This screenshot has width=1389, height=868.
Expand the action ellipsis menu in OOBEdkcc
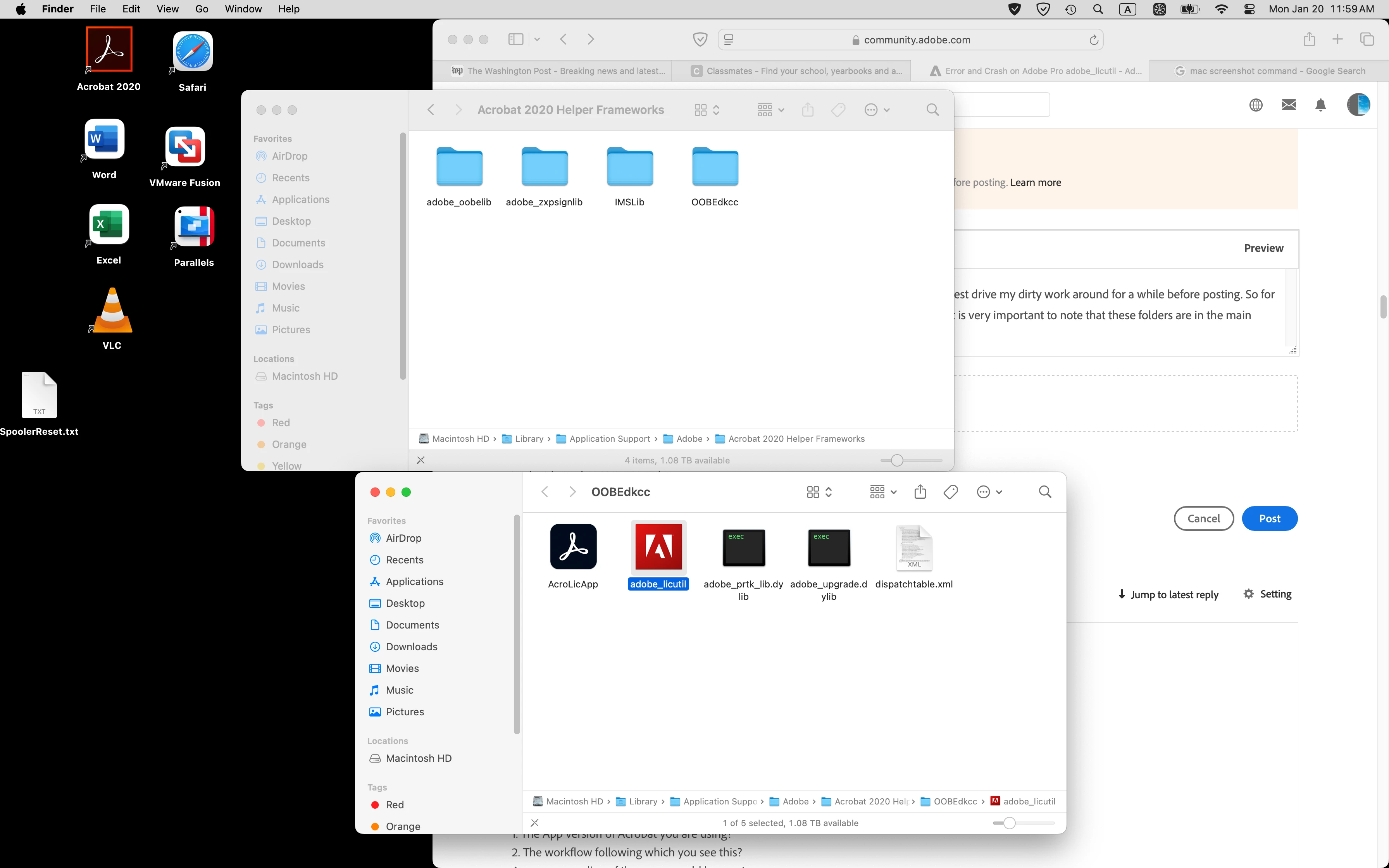[989, 492]
